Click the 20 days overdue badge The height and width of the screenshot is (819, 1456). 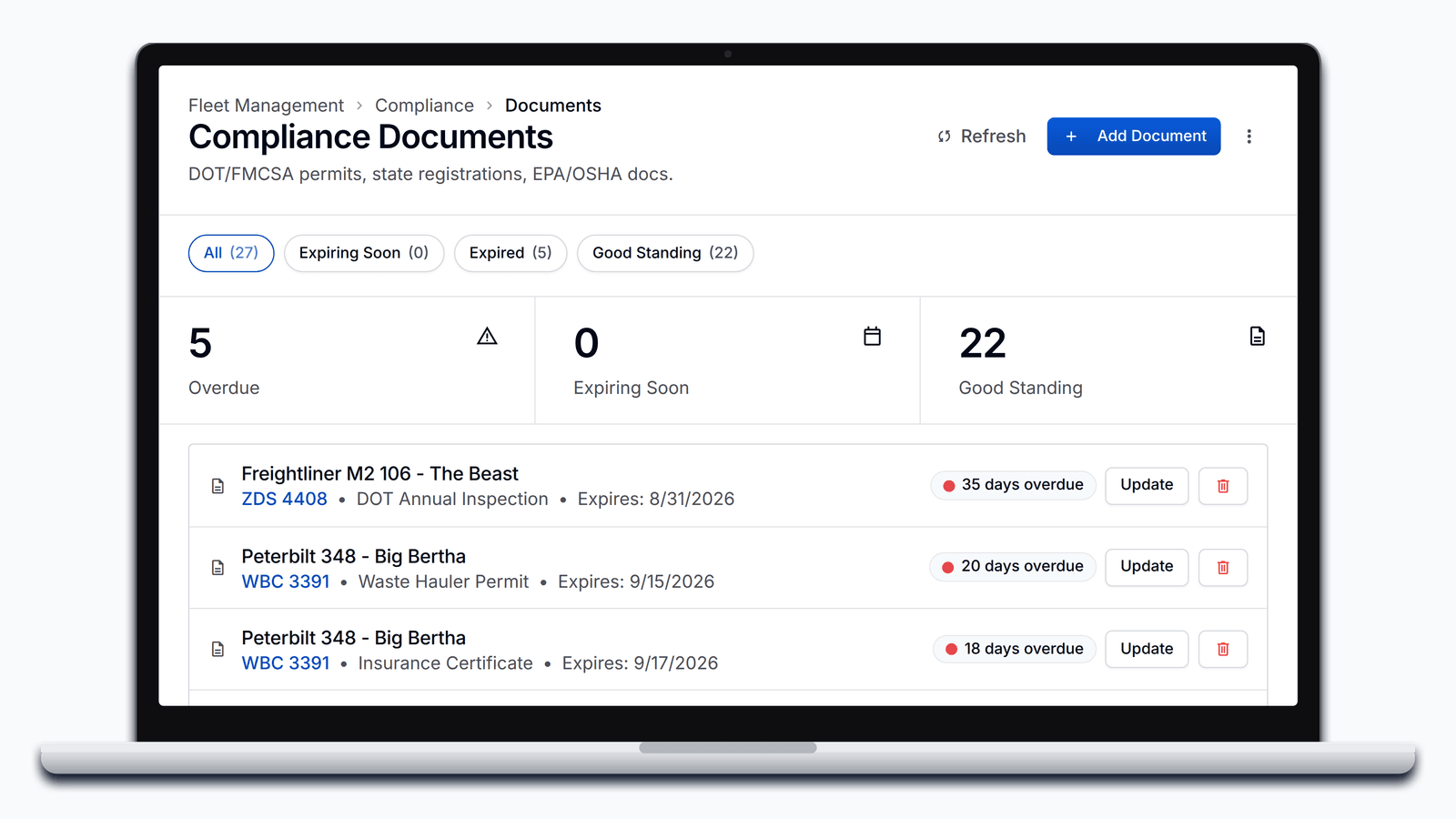click(x=1013, y=567)
